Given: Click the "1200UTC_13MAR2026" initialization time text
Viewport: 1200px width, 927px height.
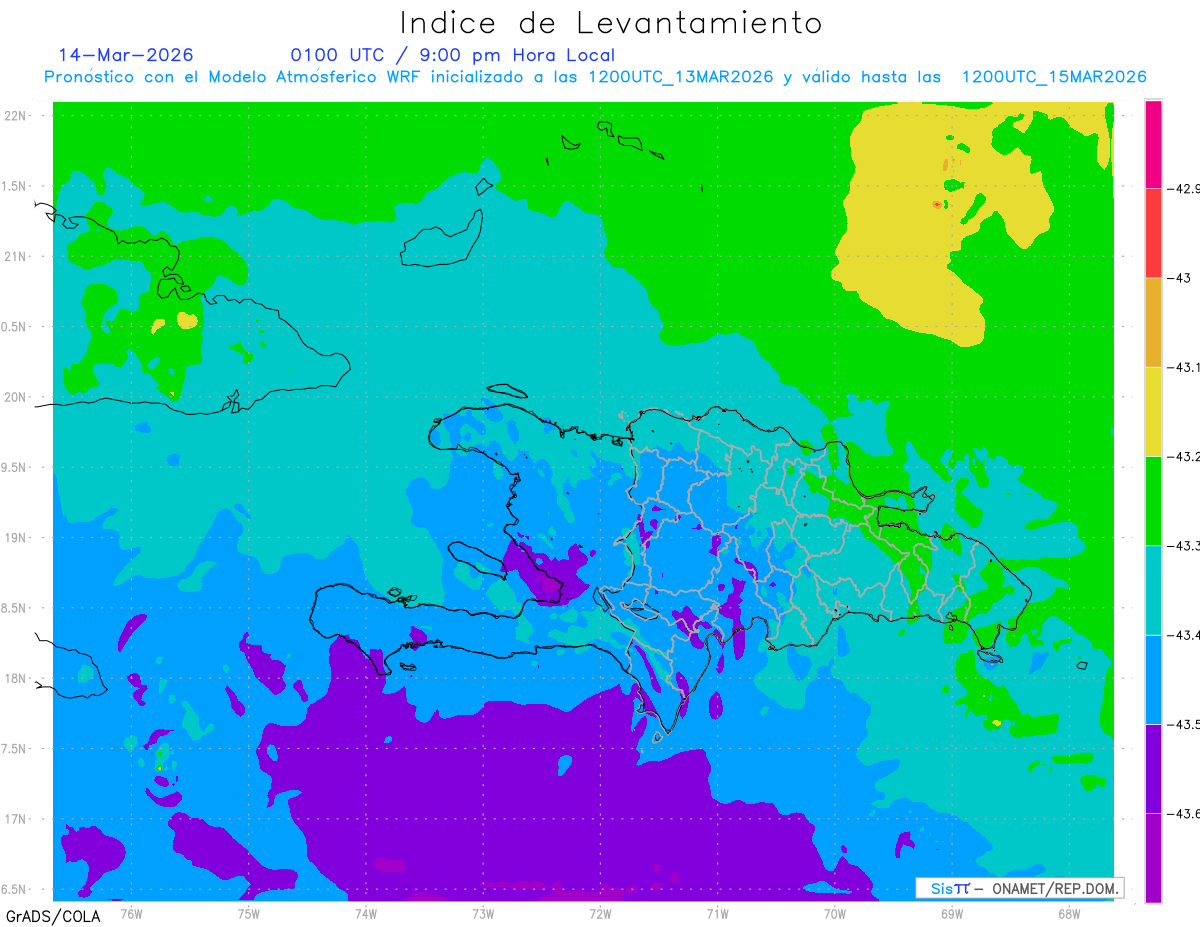Looking at the screenshot, I should 680,77.
